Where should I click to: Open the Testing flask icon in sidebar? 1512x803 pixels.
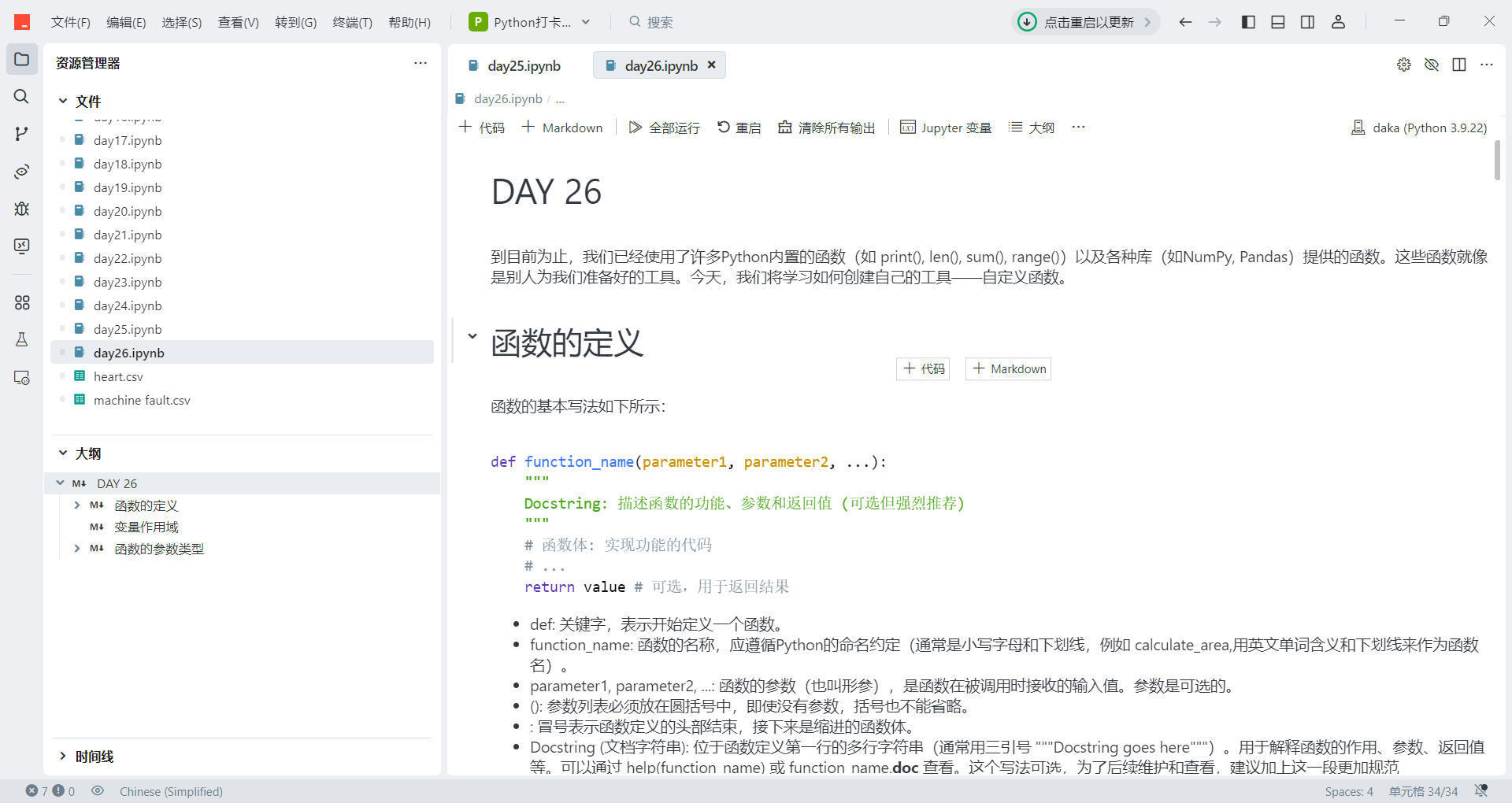pyautogui.click(x=21, y=339)
